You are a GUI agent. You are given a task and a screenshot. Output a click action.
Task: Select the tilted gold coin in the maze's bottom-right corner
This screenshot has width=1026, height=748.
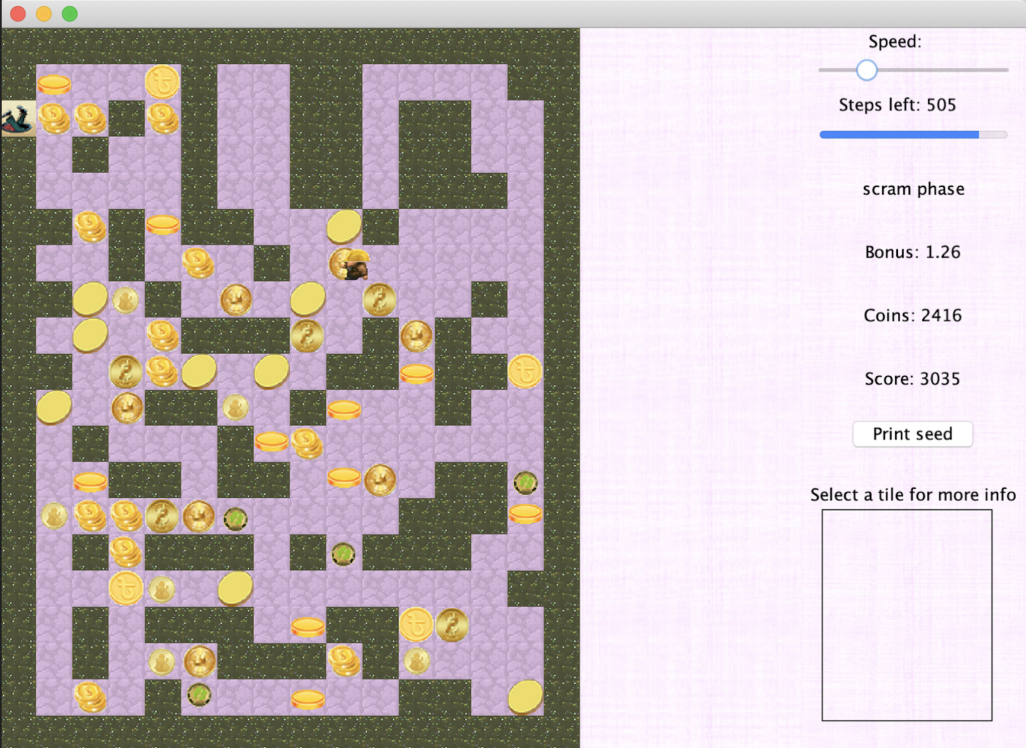[x=525, y=696]
